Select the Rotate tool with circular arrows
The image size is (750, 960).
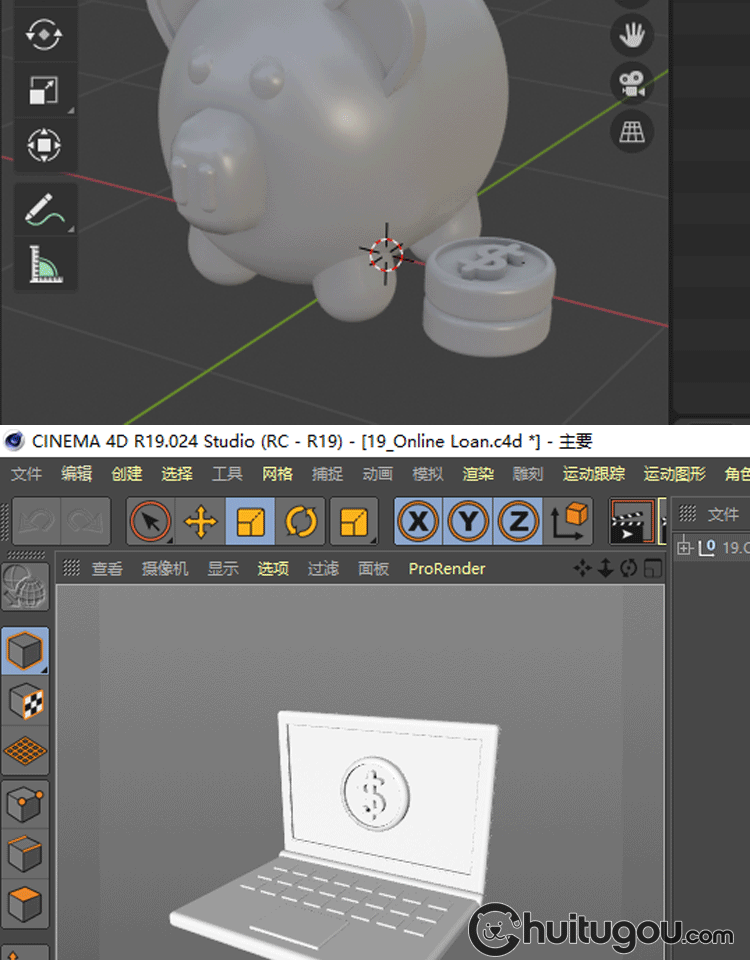point(301,522)
